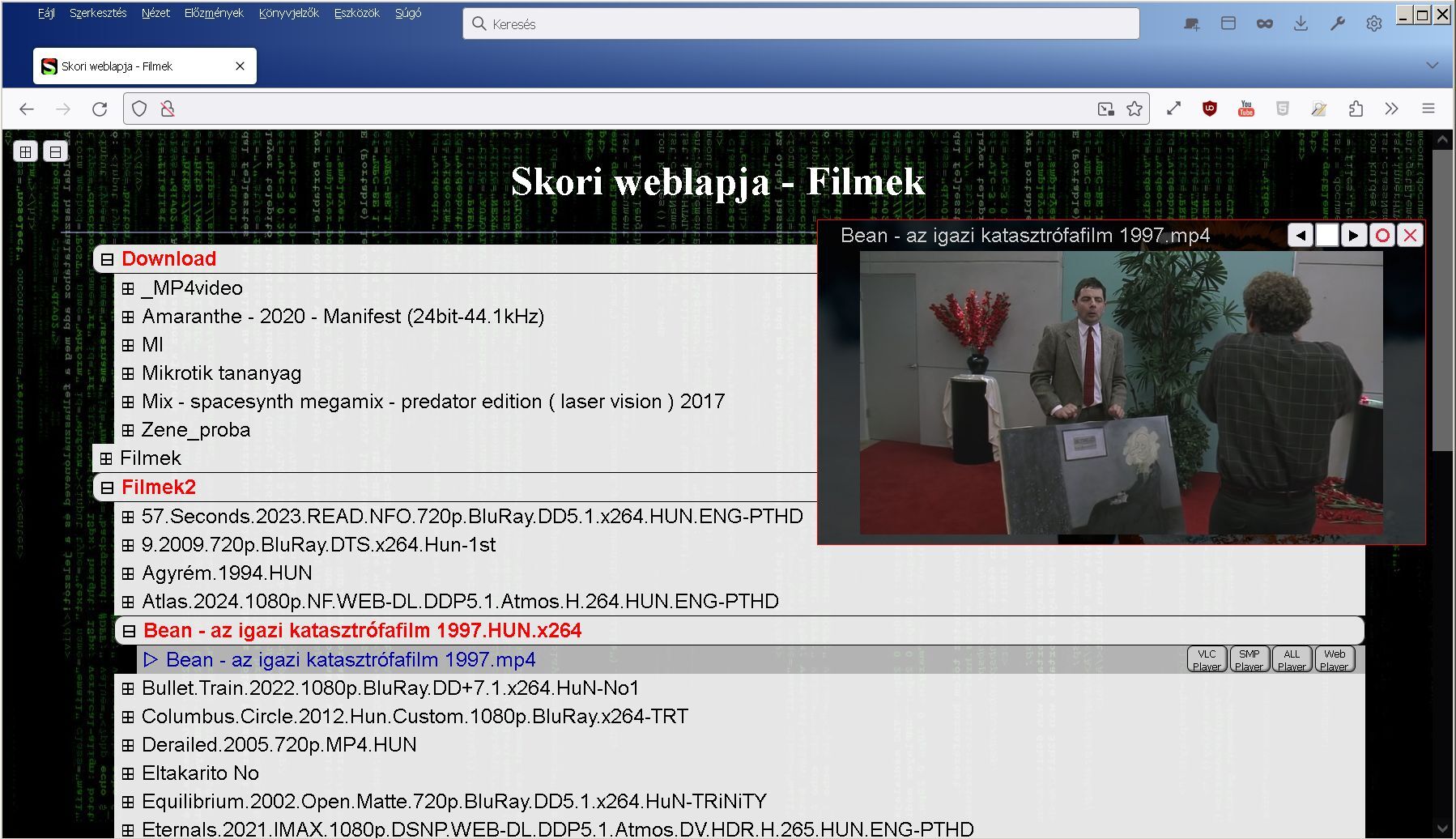Click the tracking protection shield icon
The width and height of the screenshot is (1456, 839).
[x=139, y=109]
